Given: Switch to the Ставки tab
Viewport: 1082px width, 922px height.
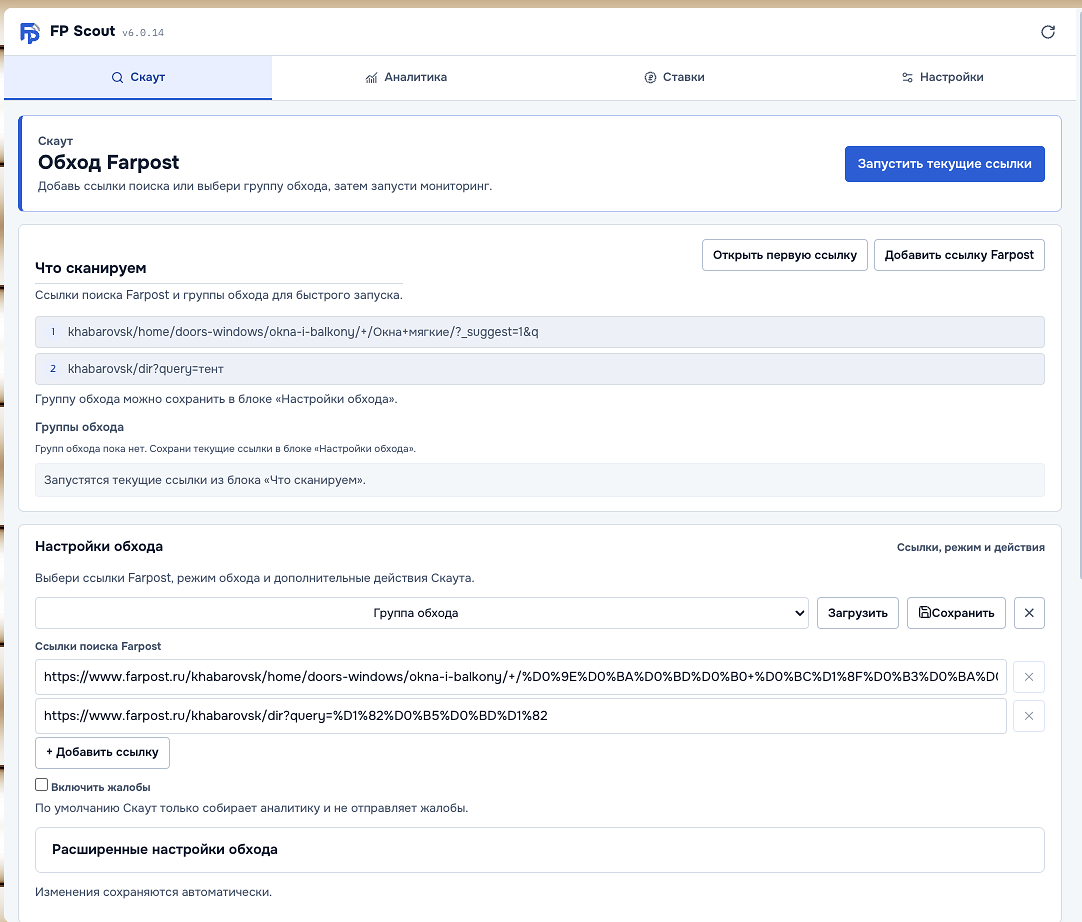Looking at the screenshot, I should click(673, 77).
